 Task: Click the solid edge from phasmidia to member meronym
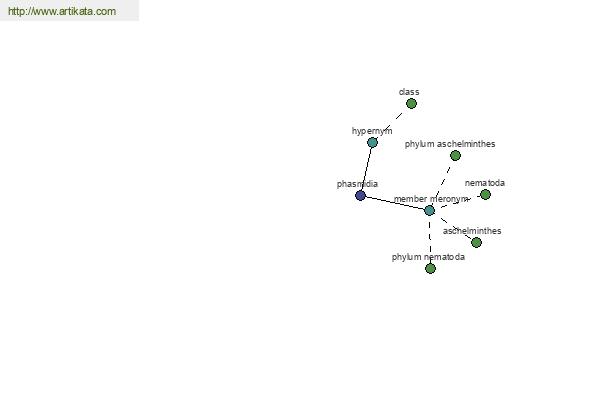point(395,203)
